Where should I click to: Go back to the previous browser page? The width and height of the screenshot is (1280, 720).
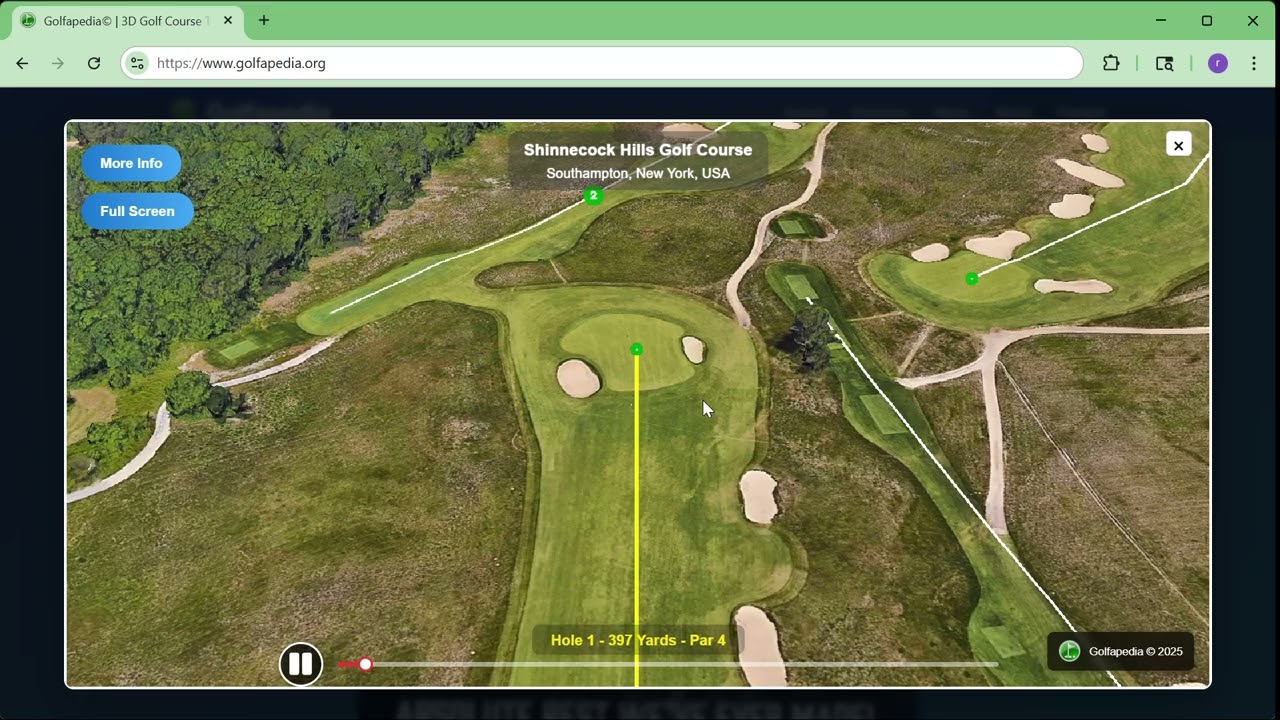click(x=22, y=63)
